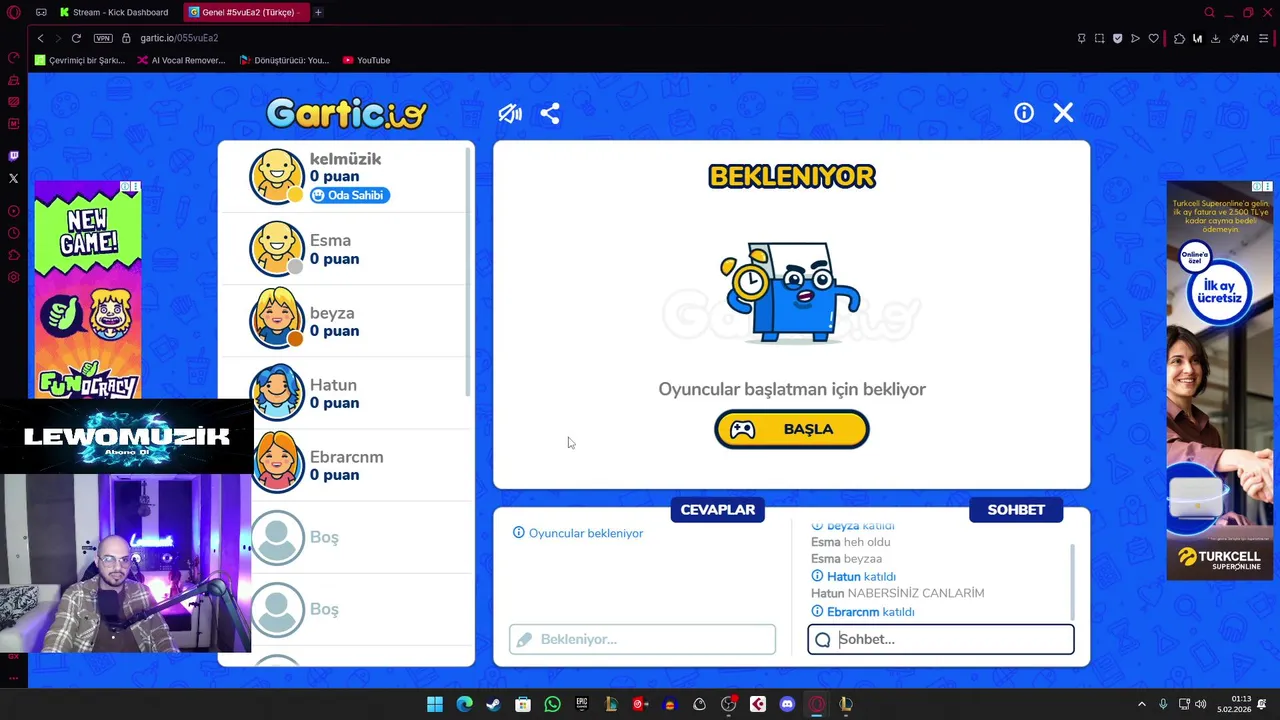Open WhatsApp from the taskbar
This screenshot has height=720, width=1280.
[x=552, y=704]
